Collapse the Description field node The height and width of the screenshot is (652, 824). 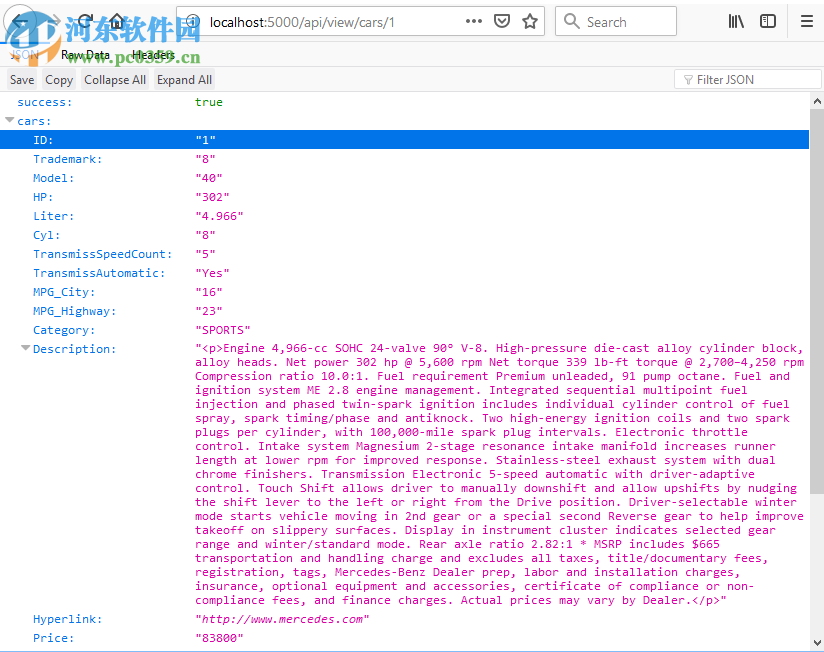pyautogui.click(x=25, y=348)
